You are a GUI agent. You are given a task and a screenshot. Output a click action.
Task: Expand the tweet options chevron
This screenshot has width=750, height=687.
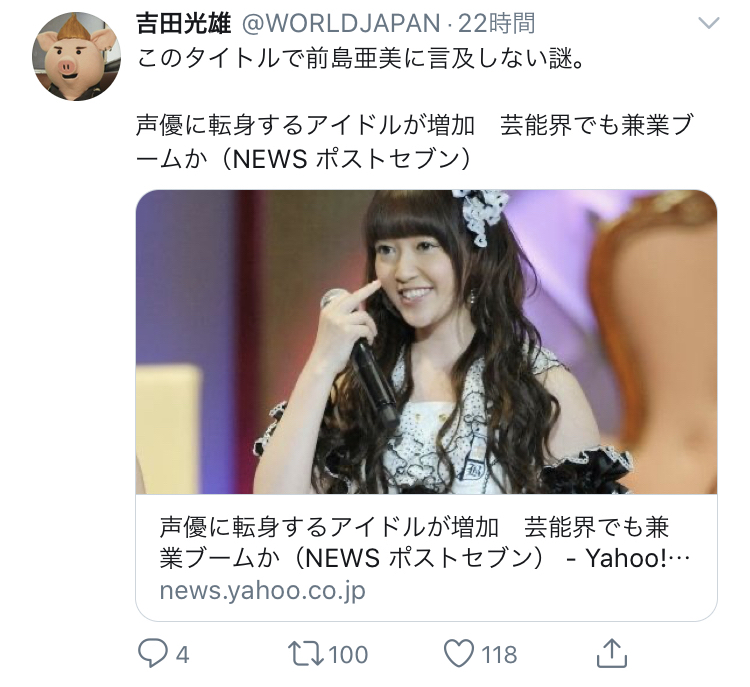[x=709, y=22]
